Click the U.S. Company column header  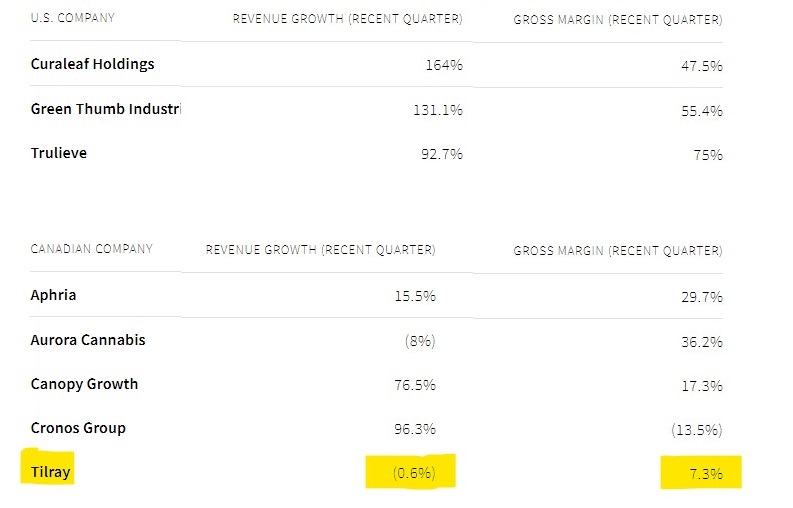[73, 18]
